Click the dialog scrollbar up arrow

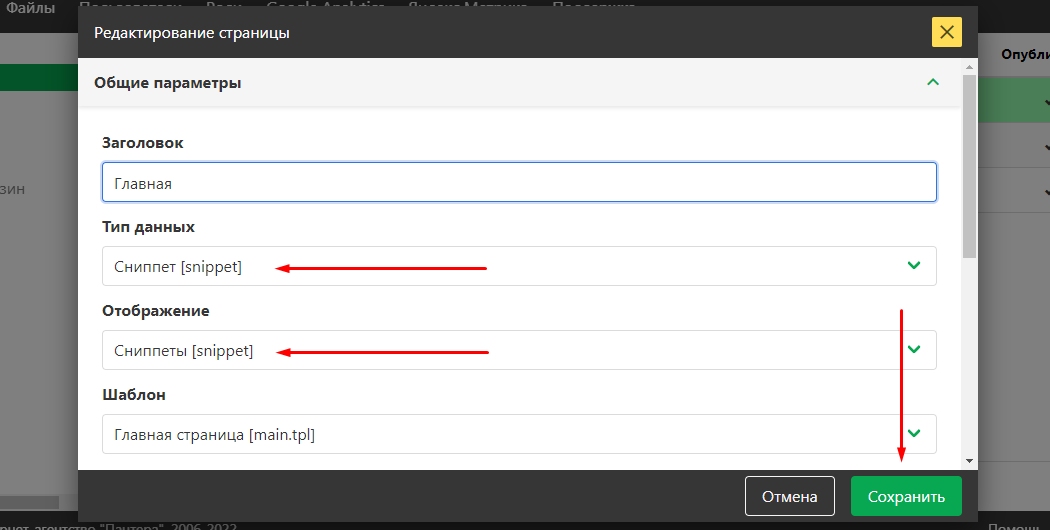tap(968, 66)
